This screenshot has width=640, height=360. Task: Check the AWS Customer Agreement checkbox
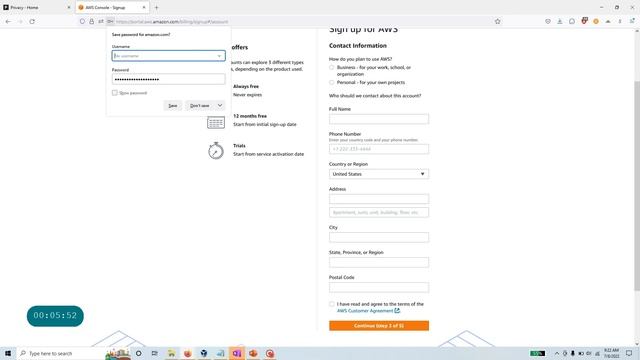(x=331, y=304)
